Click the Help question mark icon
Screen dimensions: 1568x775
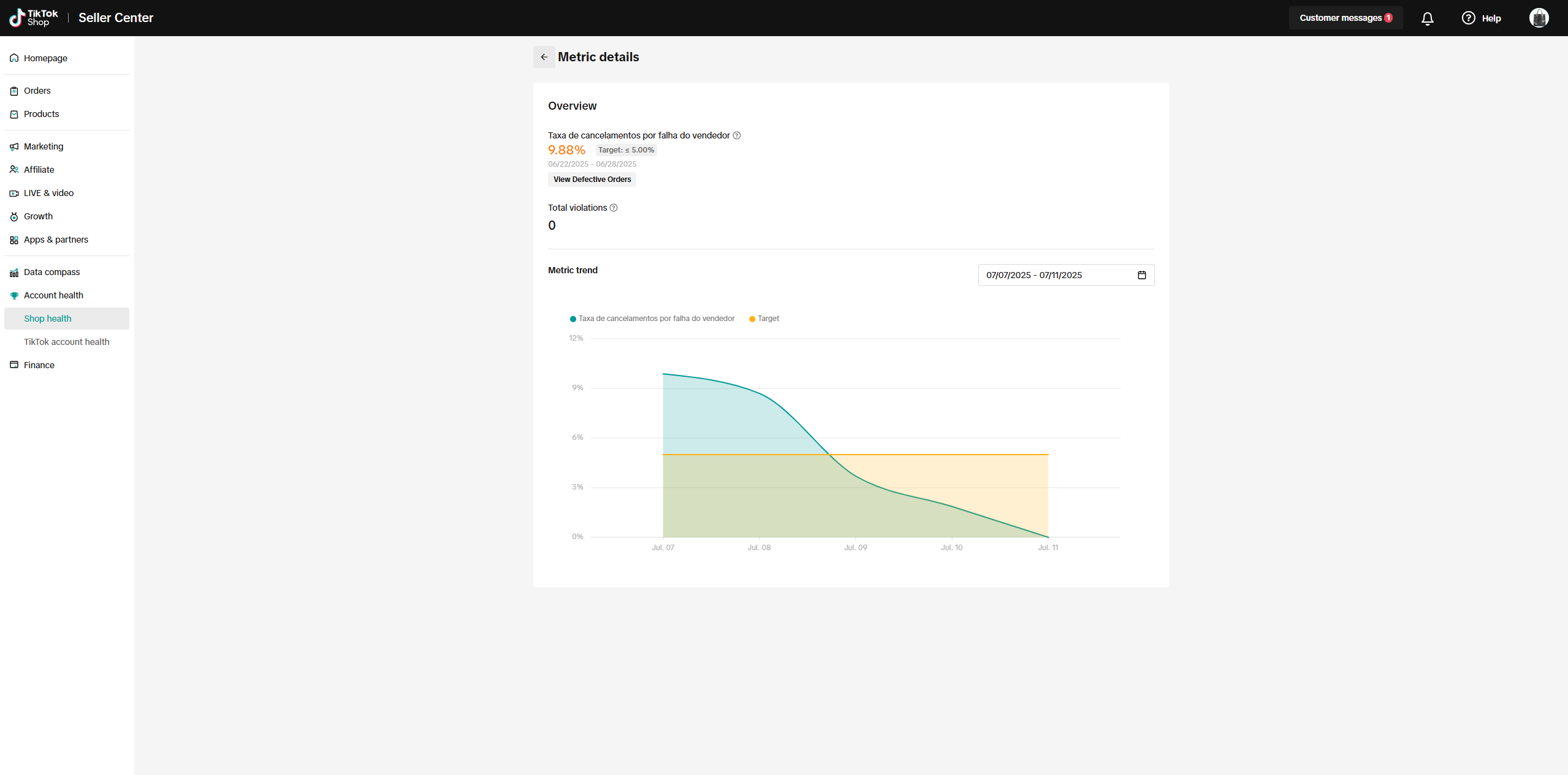point(1468,18)
